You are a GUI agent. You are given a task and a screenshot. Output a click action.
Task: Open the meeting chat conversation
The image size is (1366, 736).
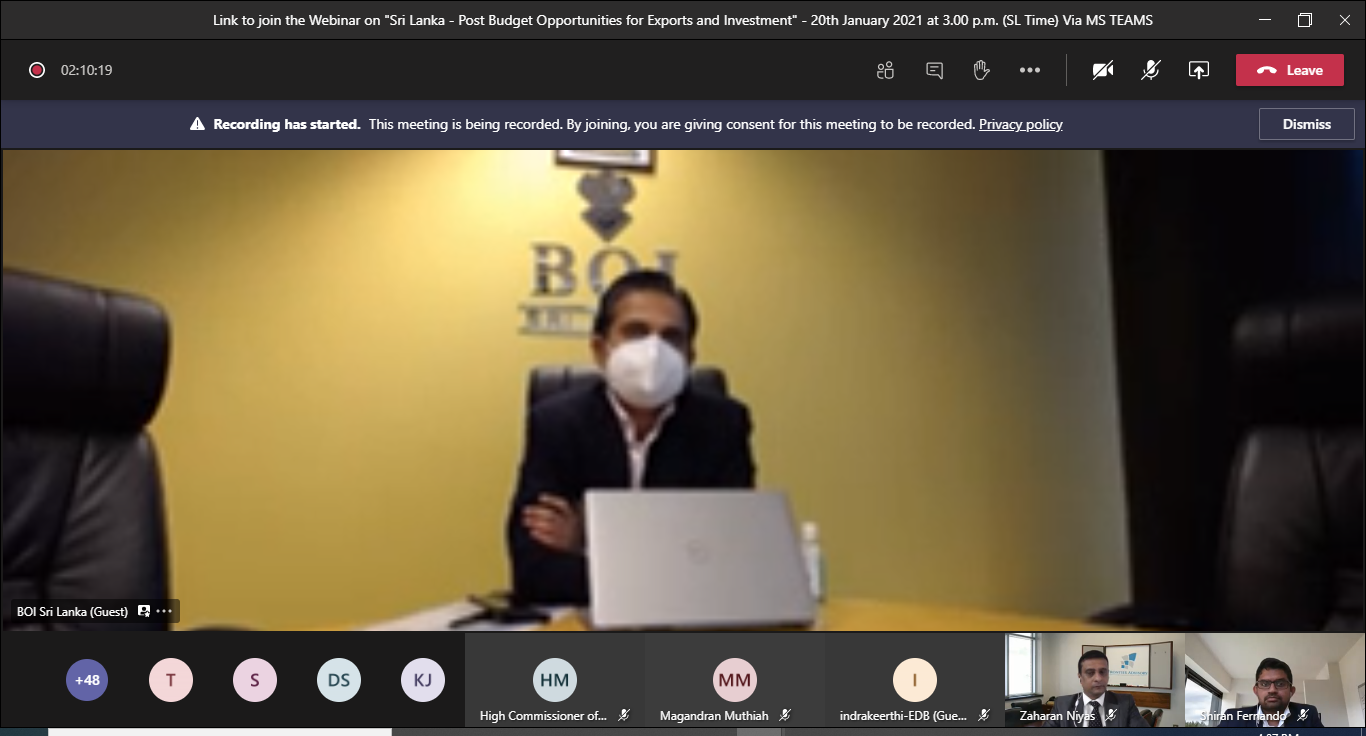click(934, 70)
